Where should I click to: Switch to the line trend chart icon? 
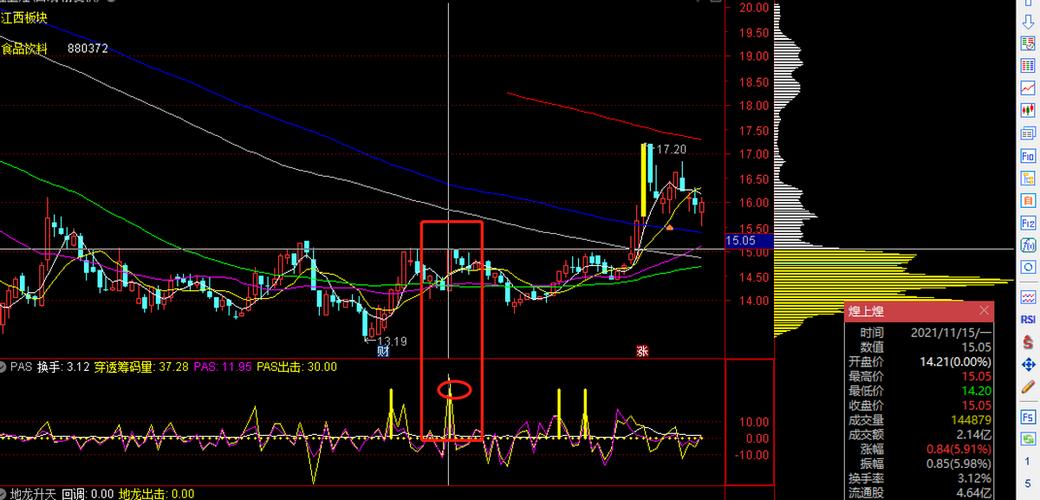point(1028,88)
